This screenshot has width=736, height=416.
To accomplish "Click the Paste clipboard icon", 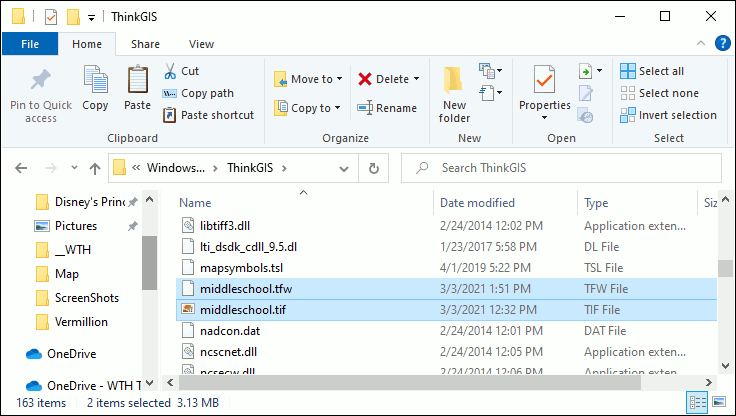I will point(137,81).
